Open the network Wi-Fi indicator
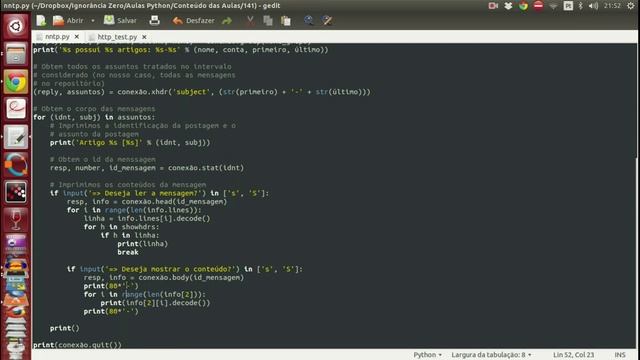 pyautogui.click(x=553, y=6)
